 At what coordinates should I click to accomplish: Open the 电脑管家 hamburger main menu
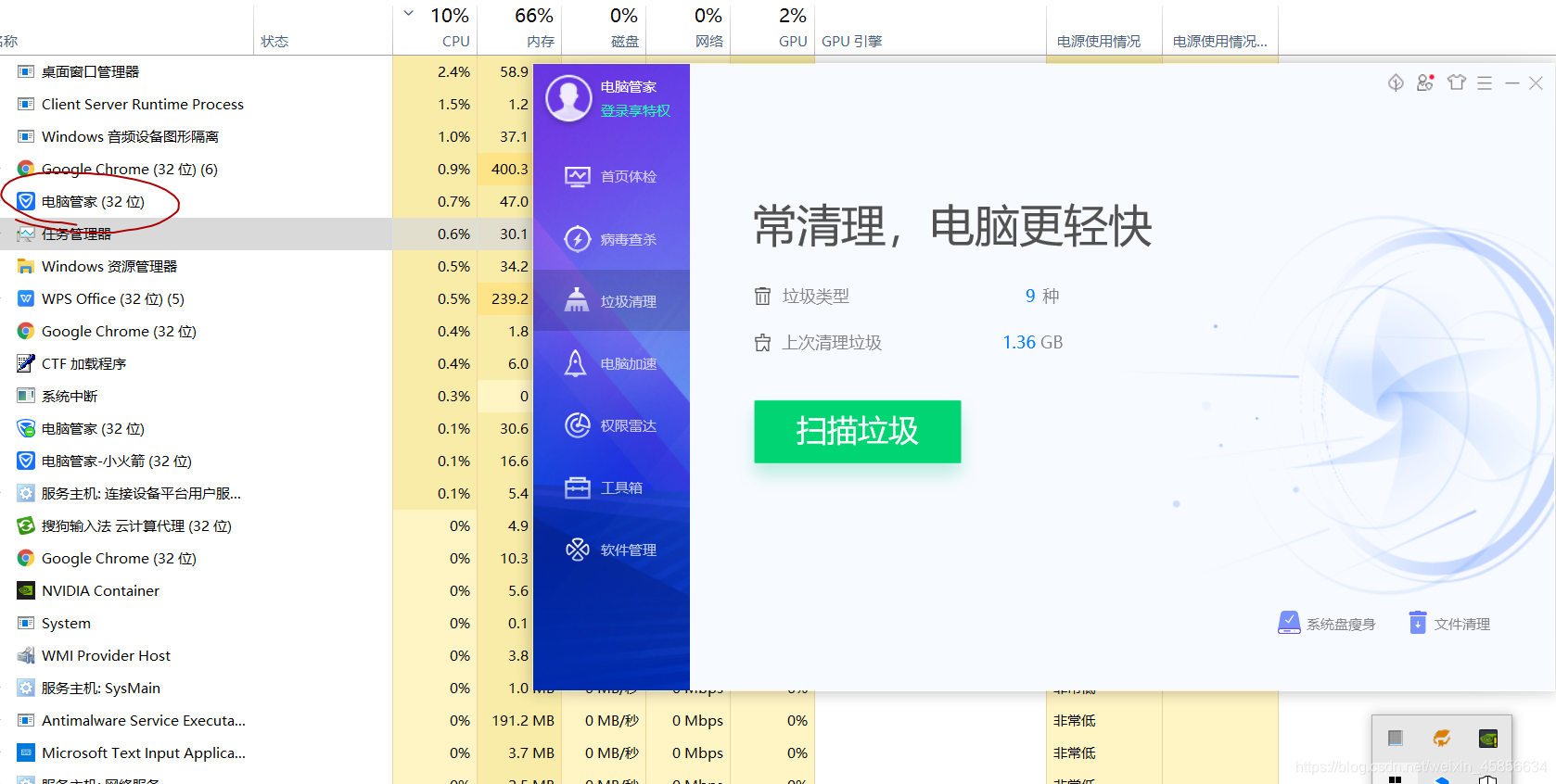point(1485,83)
